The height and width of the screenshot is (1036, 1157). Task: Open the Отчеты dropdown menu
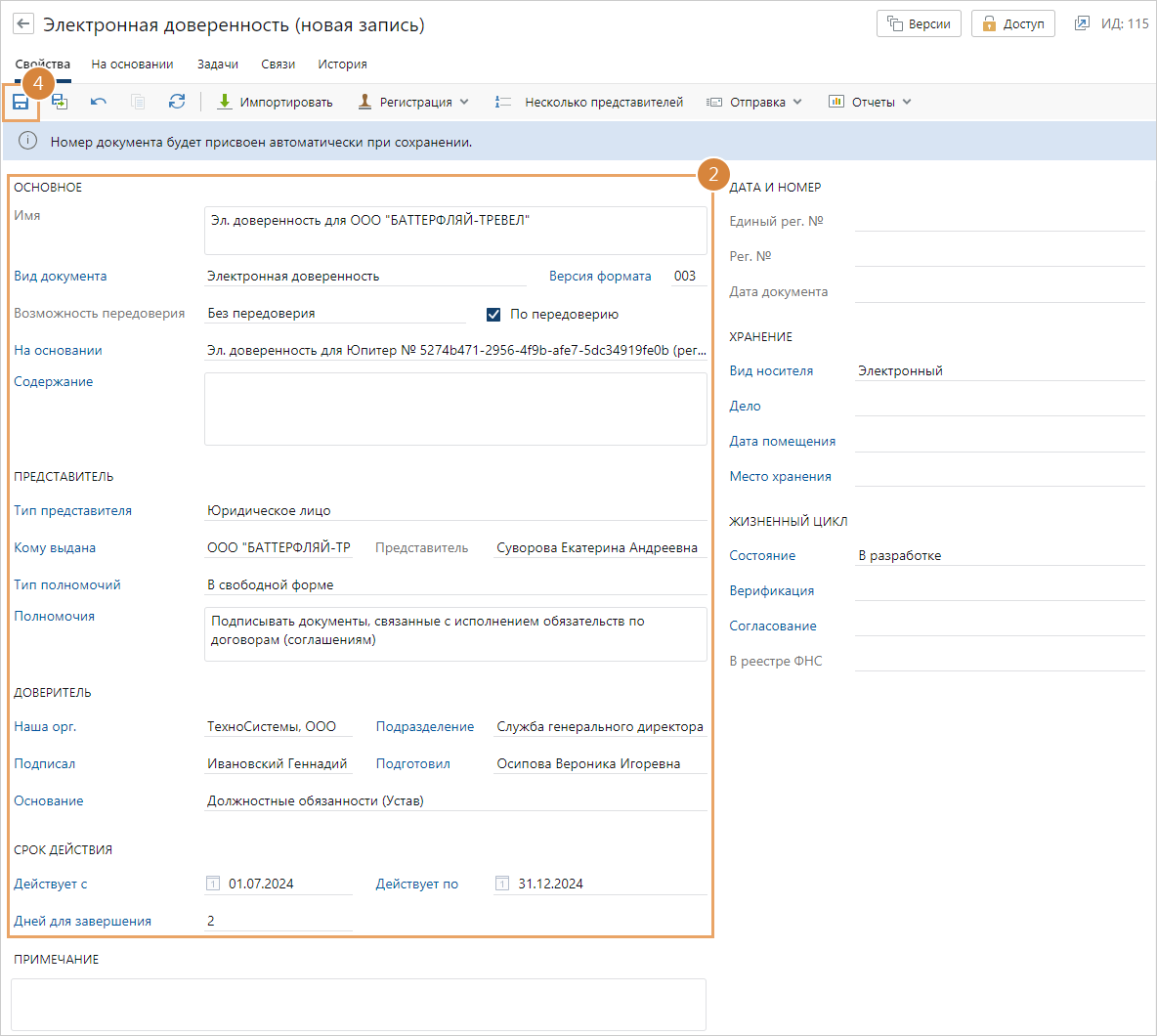click(x=871, y=102)
